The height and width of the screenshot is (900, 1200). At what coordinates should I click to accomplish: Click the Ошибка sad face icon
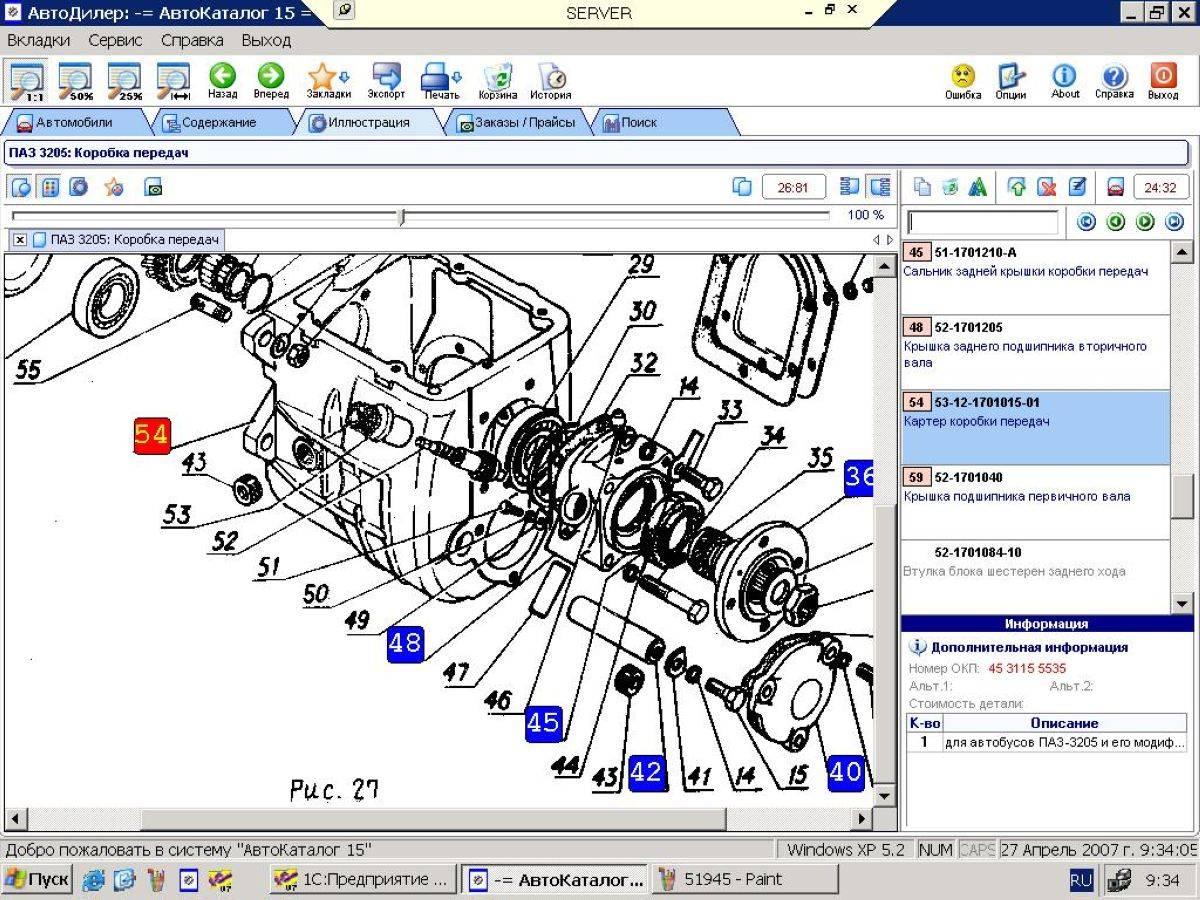pos(963,76)
